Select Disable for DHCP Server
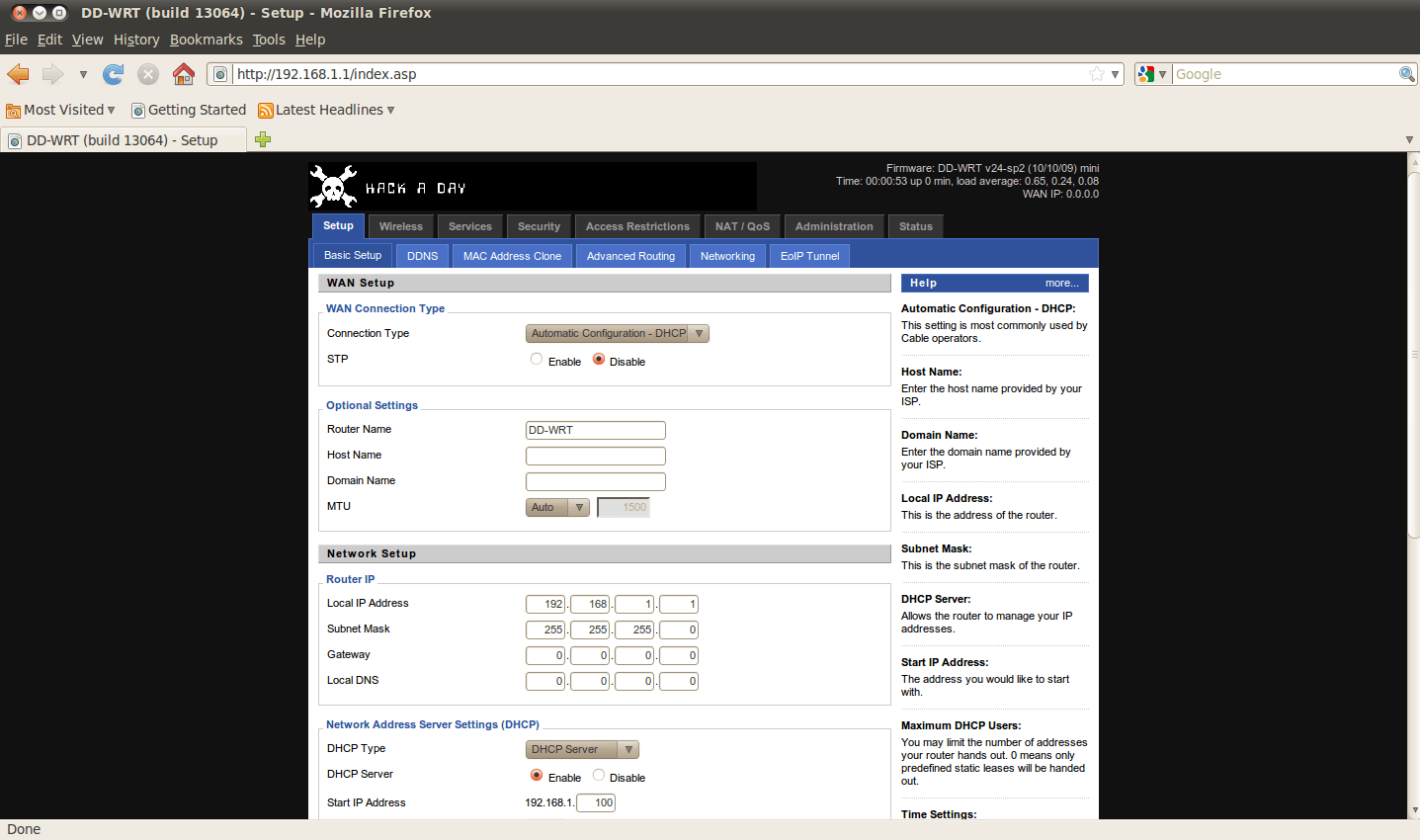This screenshot has height=840, width=1420. [599, 776]
